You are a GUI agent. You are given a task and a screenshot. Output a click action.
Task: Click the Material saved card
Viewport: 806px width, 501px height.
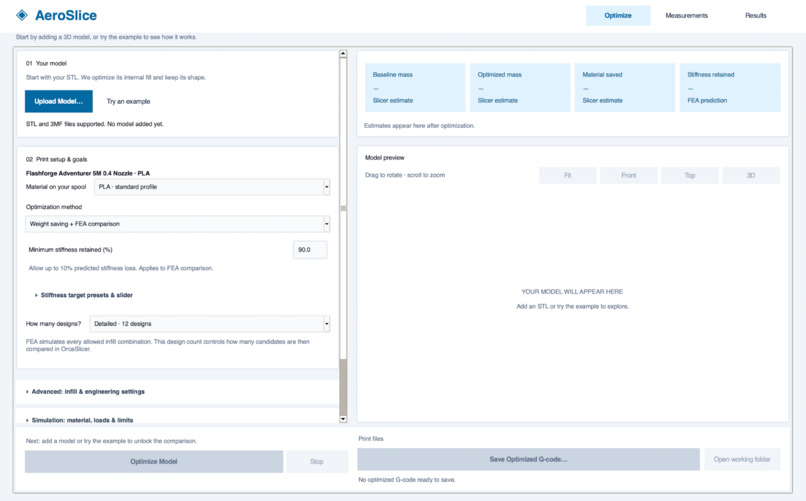[x=625, y=87]
